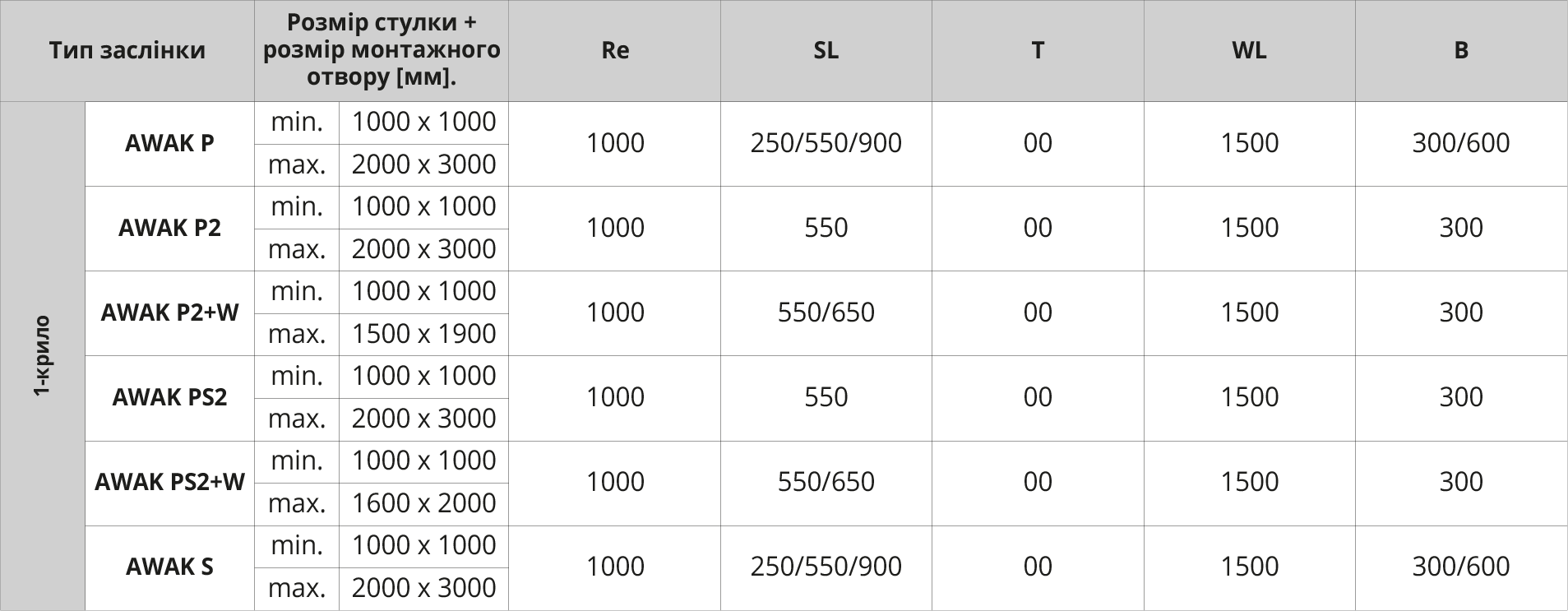Click the 1600 x 2000 max size cell

coord(423,503)
